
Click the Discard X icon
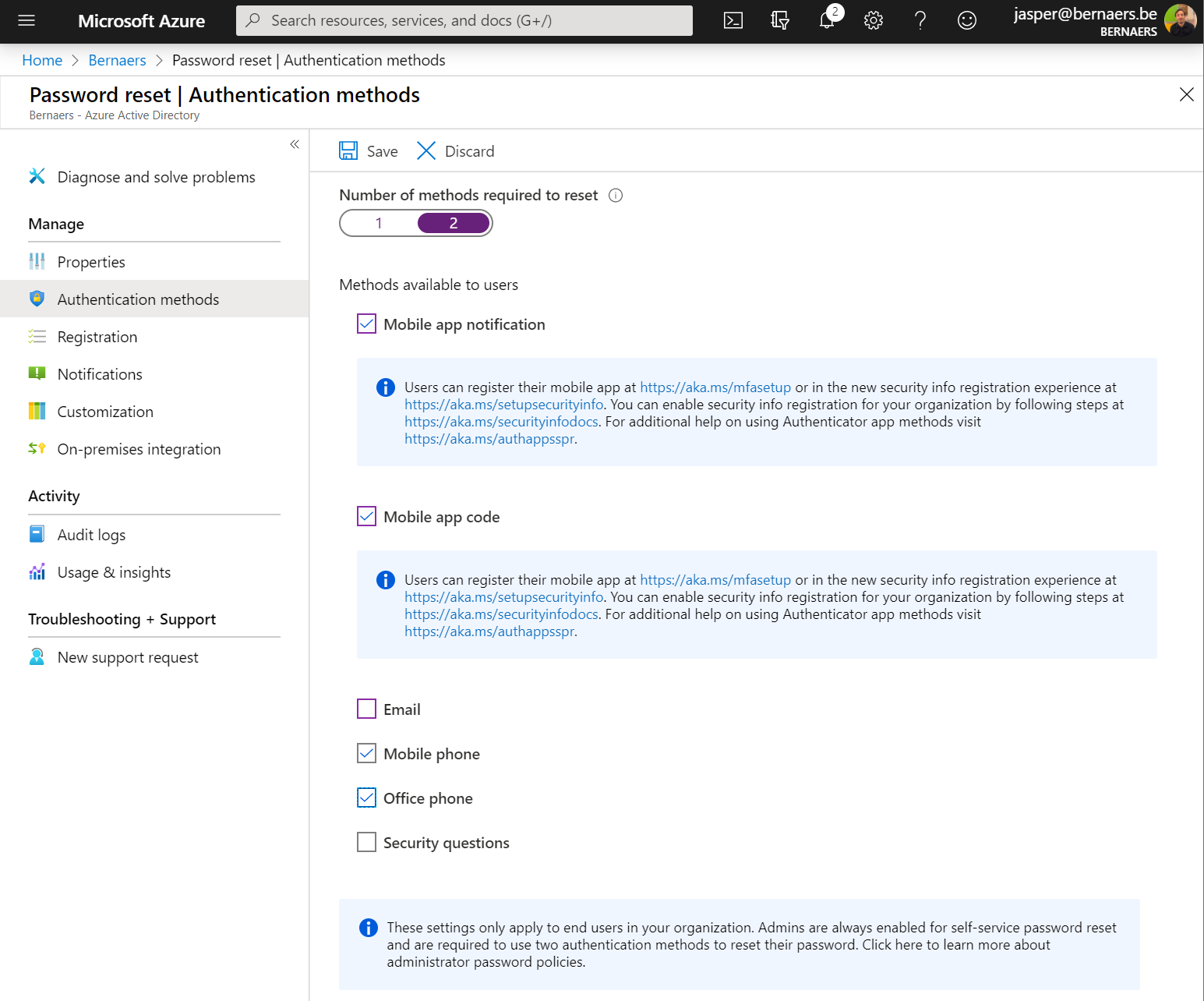point(426,150)
